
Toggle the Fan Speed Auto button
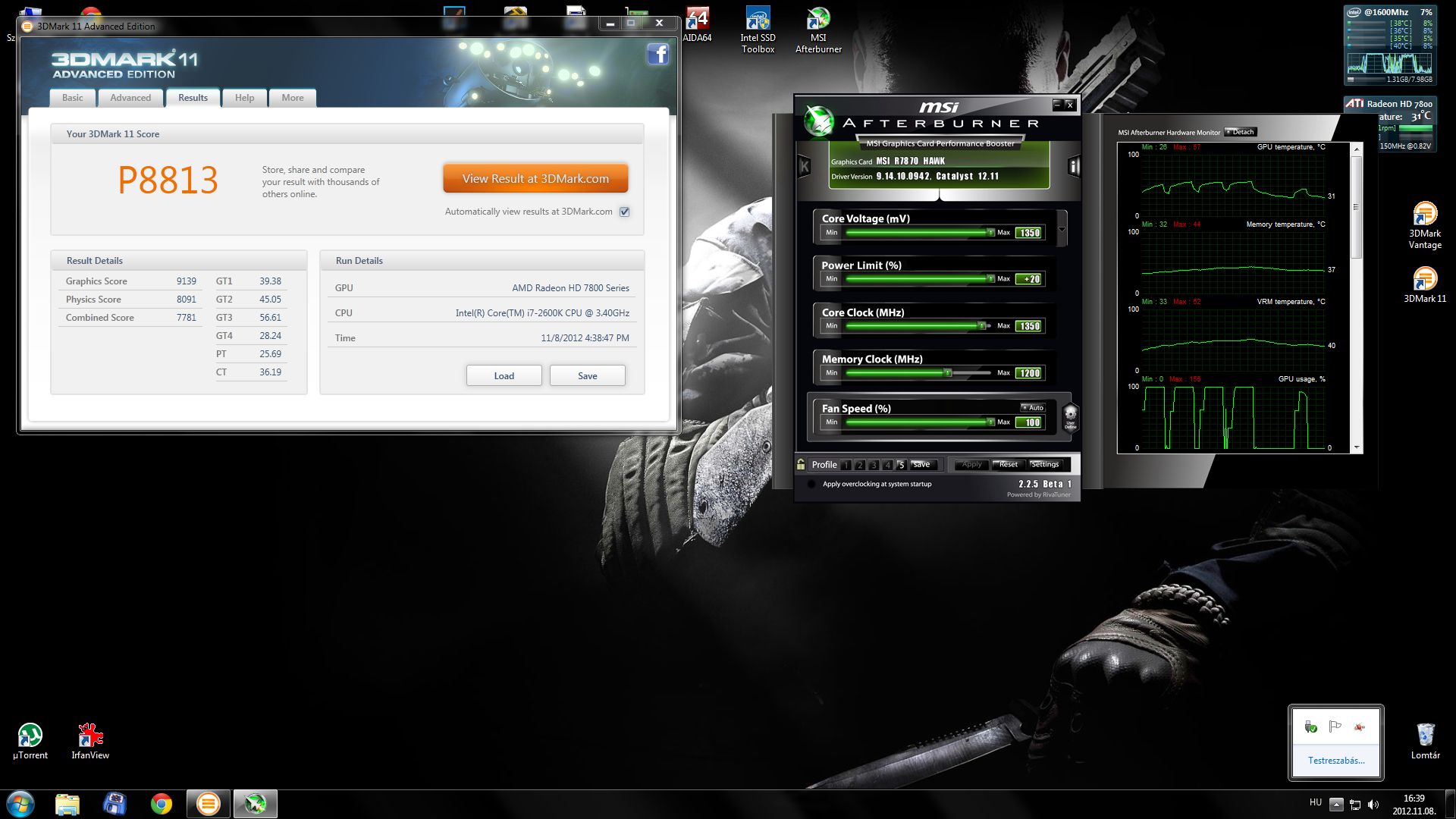point(1033,408)
